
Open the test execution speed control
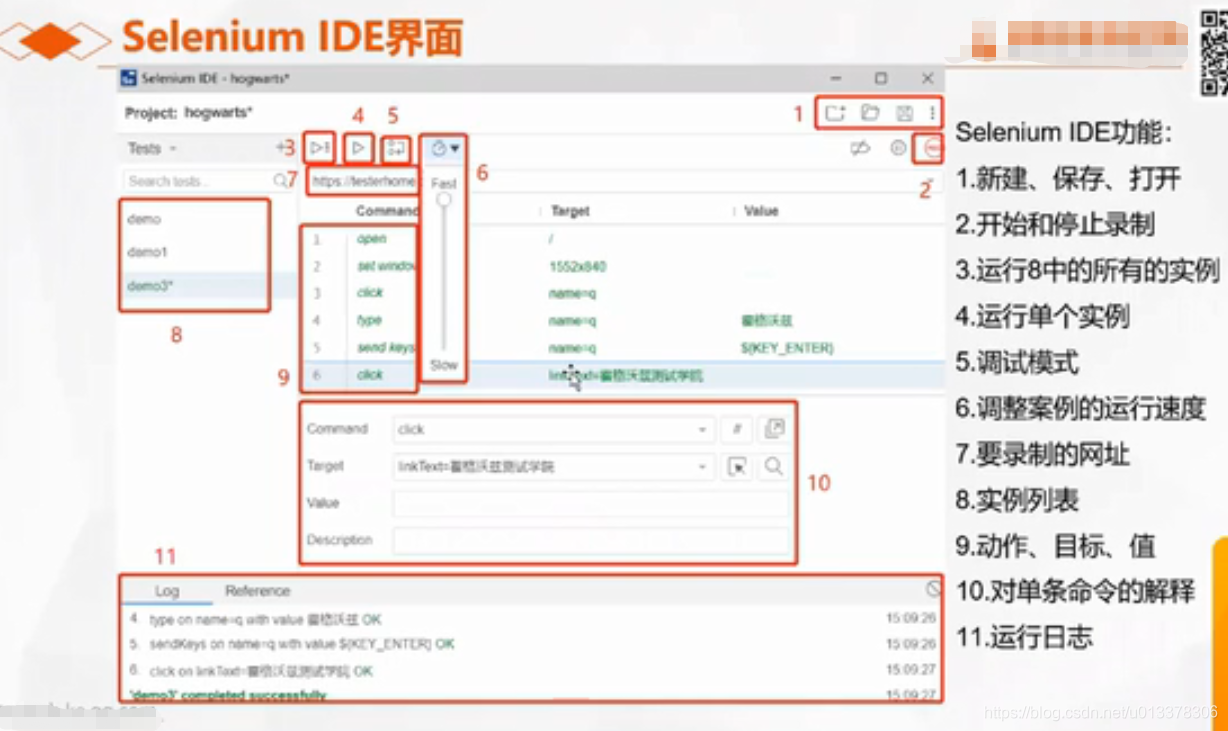[445, 148]
